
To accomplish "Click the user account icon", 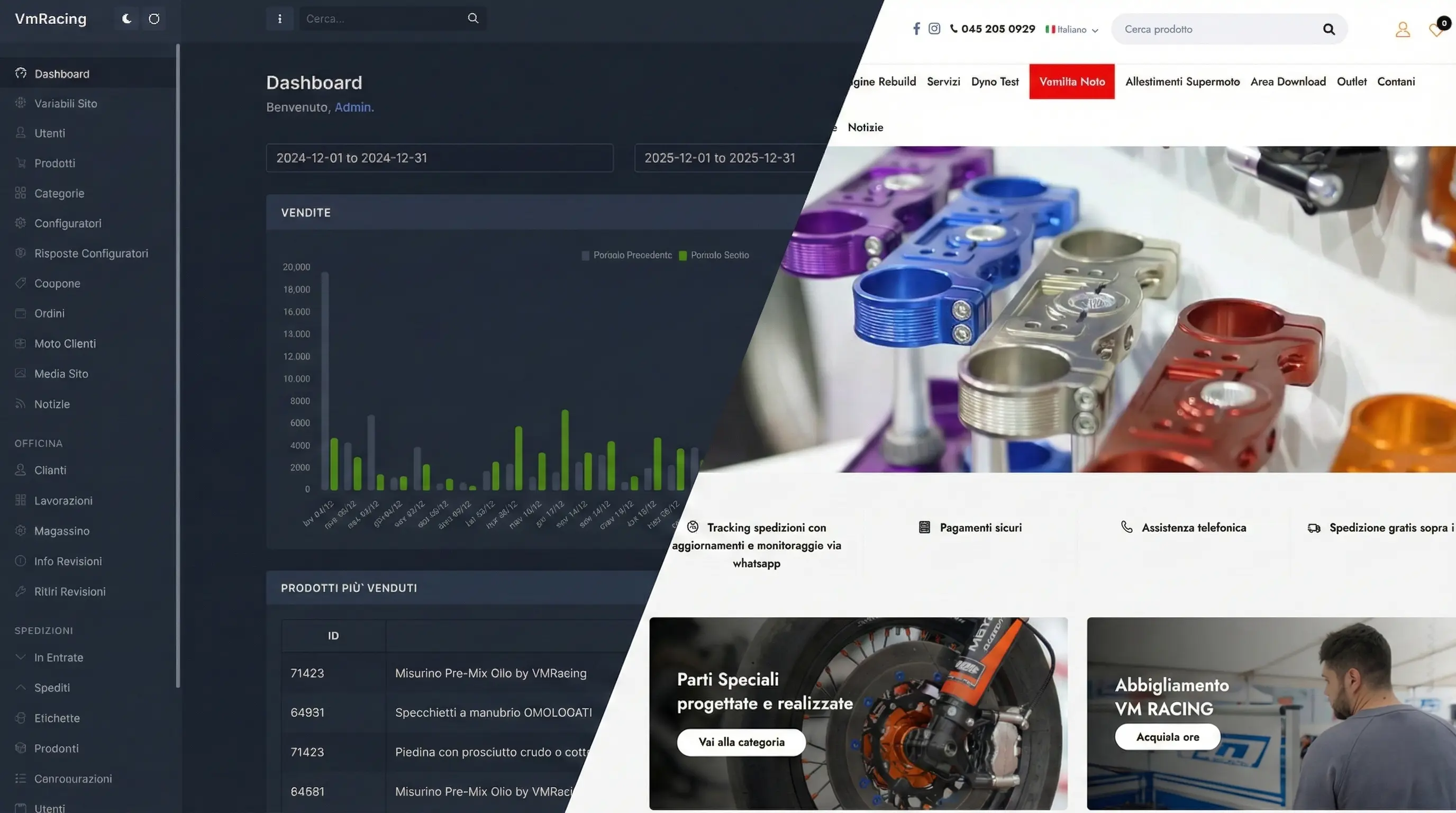I will (x=1403, y=30).
